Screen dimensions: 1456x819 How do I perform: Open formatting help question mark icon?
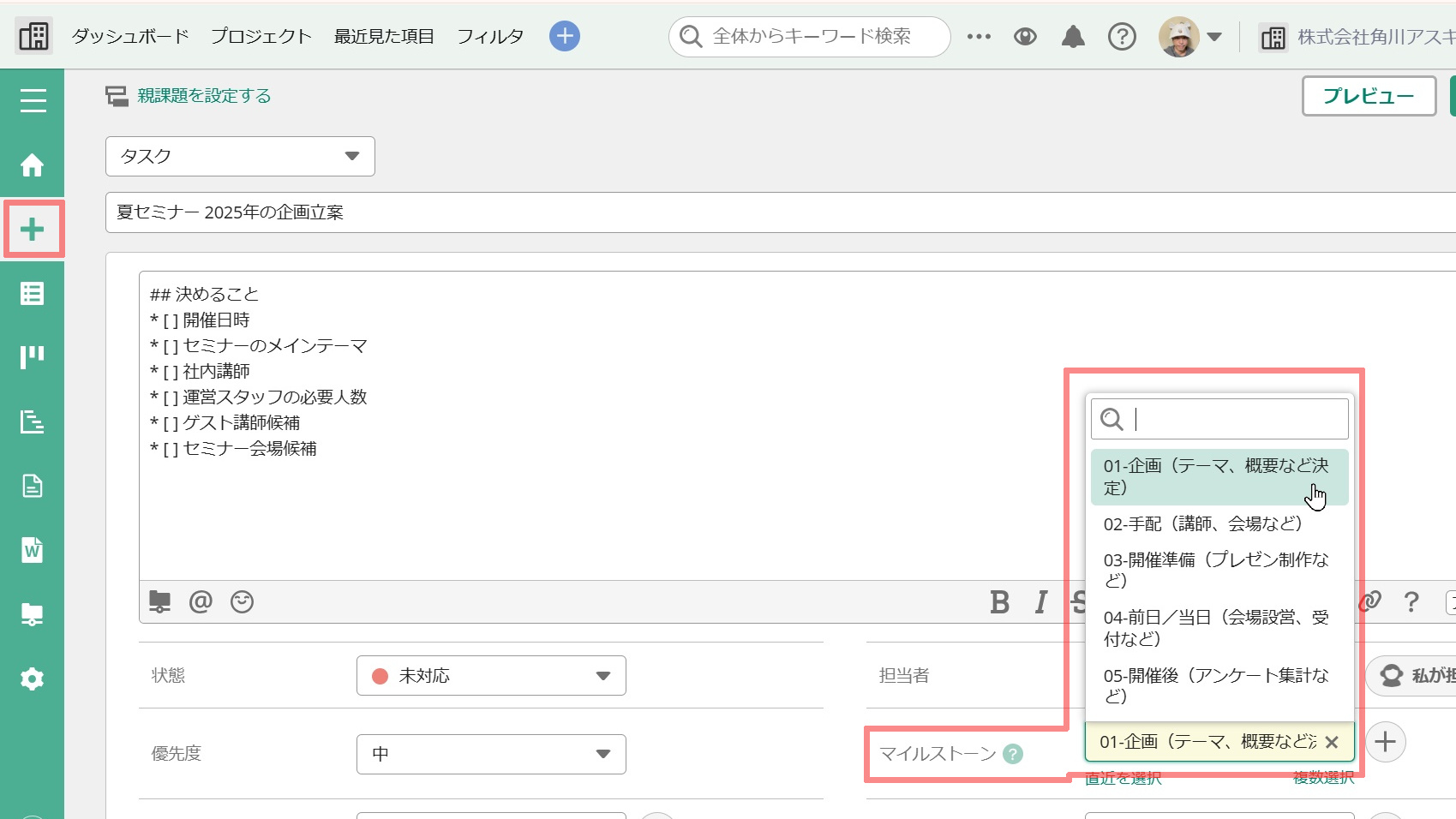click(x=1411, y=602)
